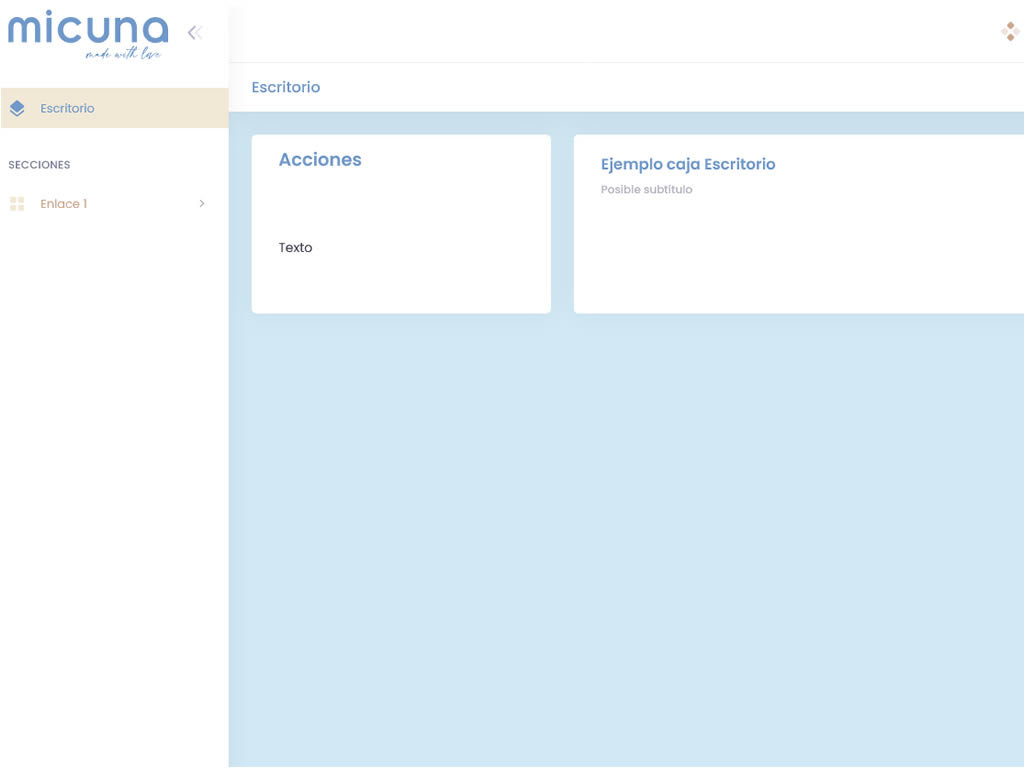The height and width of the screenshot is (768, 1024).
Task: Click the "Posible subtítulo" subtitle text
Action: [x=646, y=190]
